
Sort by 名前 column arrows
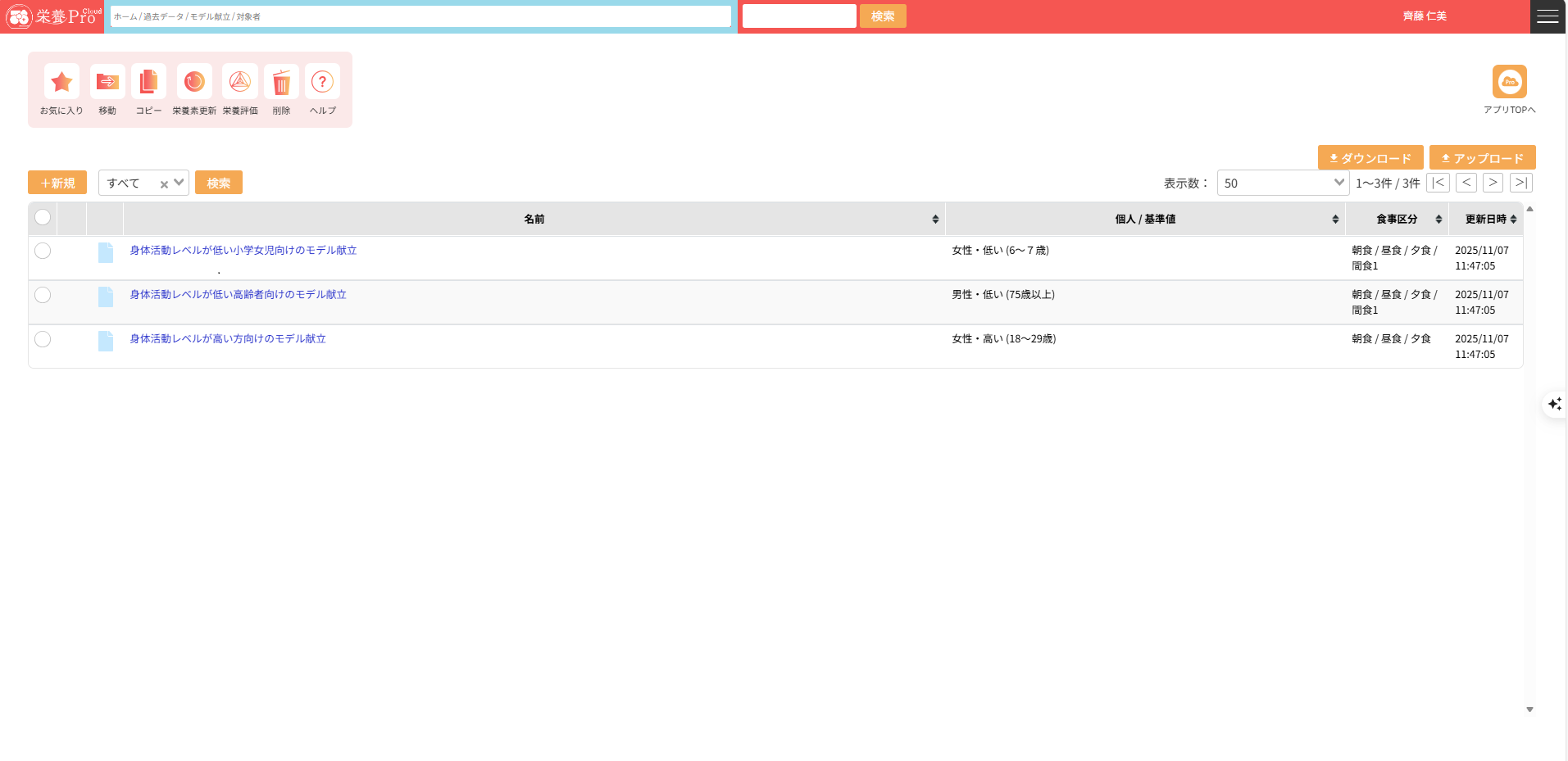(935, 220)
